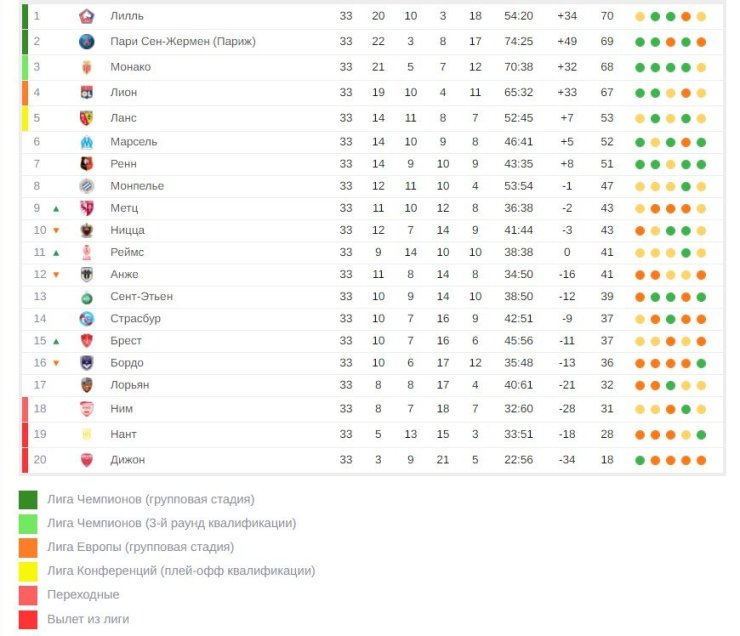Screen dimensions: 740x636
Task: Click the Lyon club badge
Action: (x=86, y=92)
